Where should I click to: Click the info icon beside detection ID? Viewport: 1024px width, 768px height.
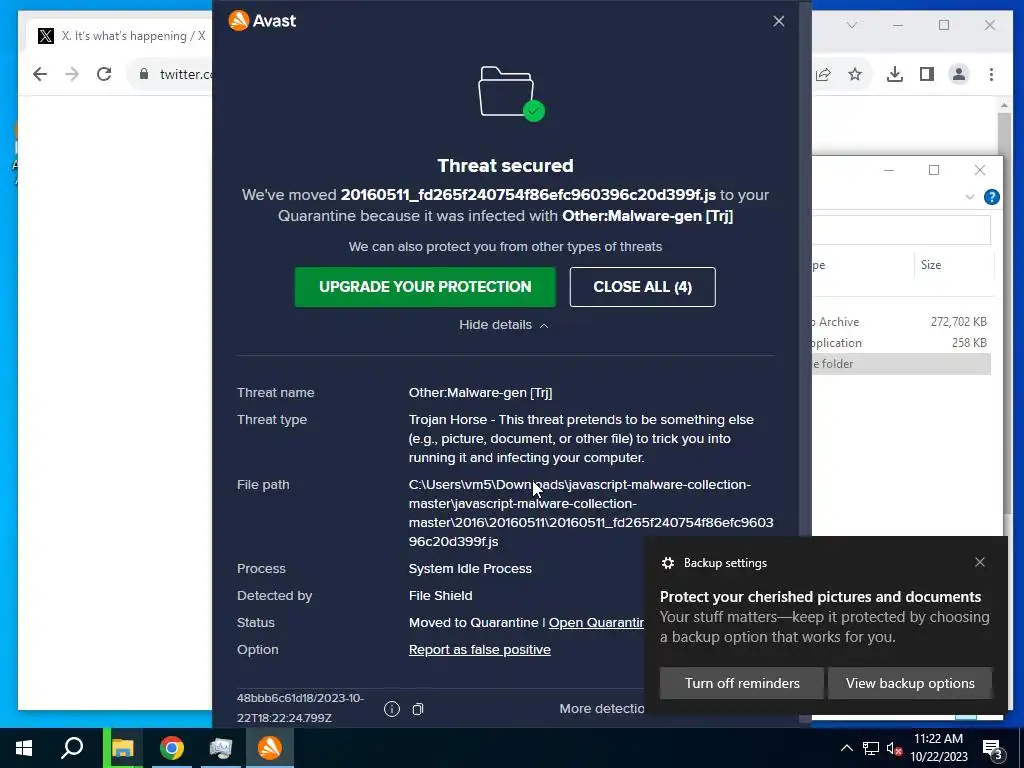coord(392,709)
